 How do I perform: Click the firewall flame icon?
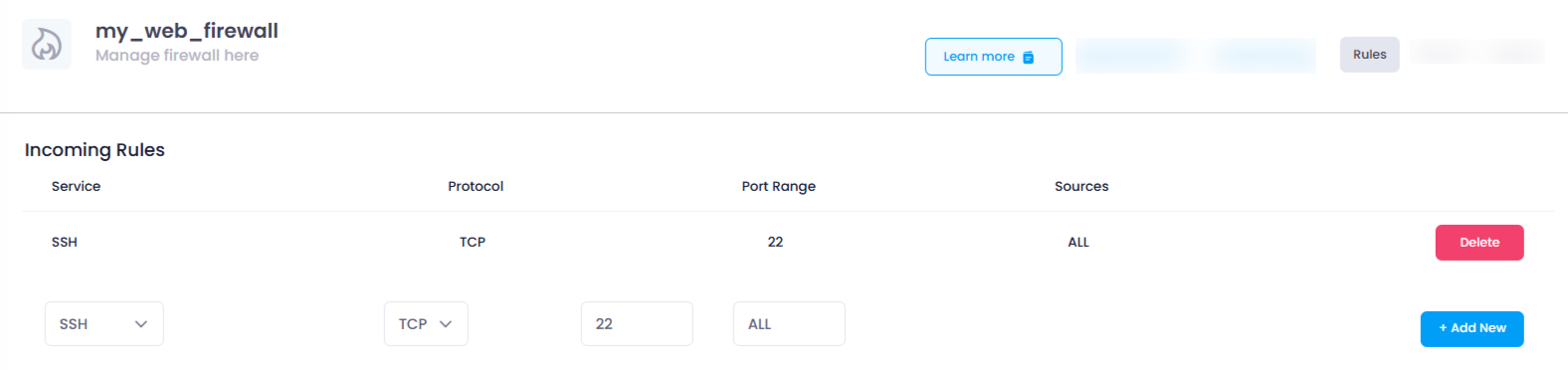(x=47, y=44)
